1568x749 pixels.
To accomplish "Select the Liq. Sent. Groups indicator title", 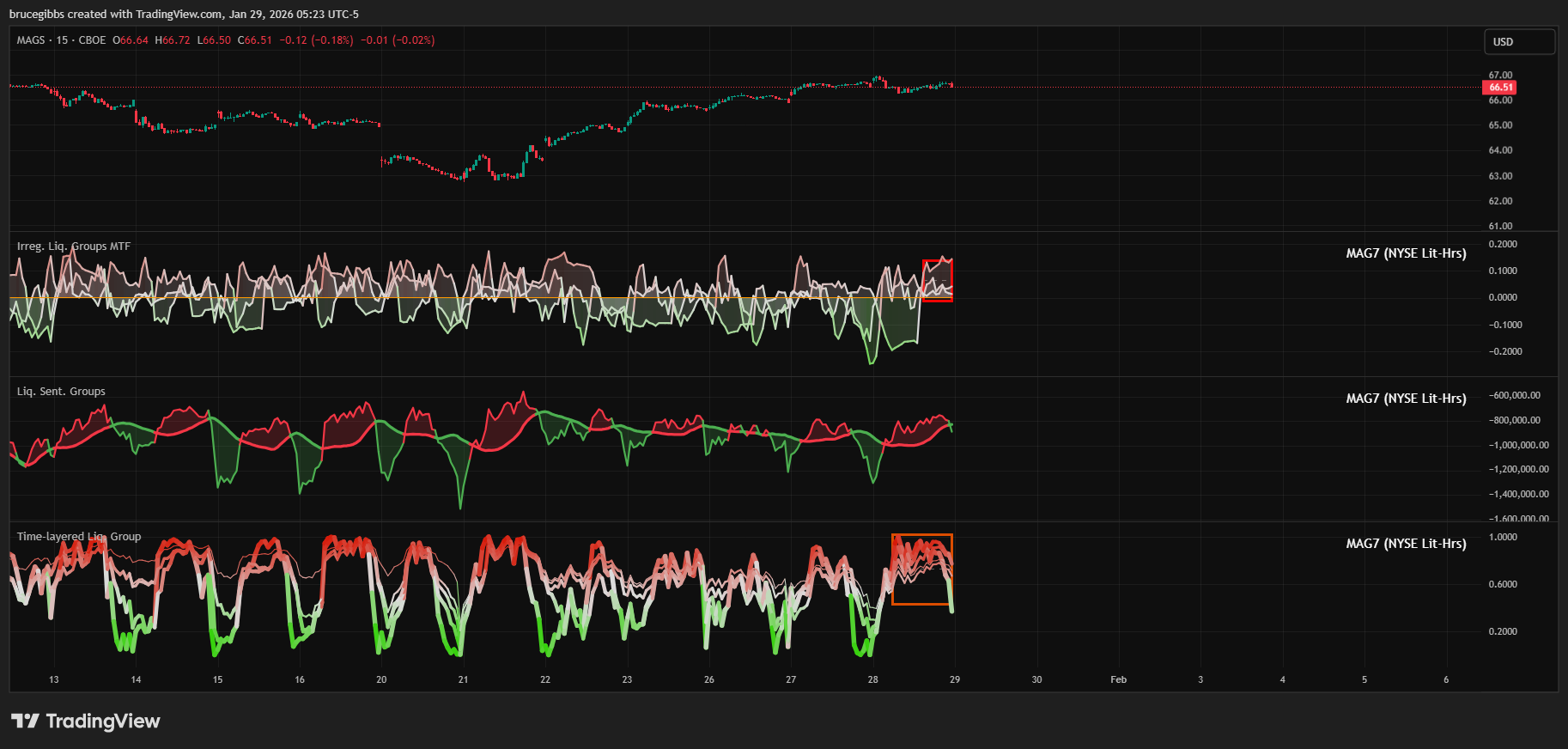I will pyautogui.click(x=61, y=392).
